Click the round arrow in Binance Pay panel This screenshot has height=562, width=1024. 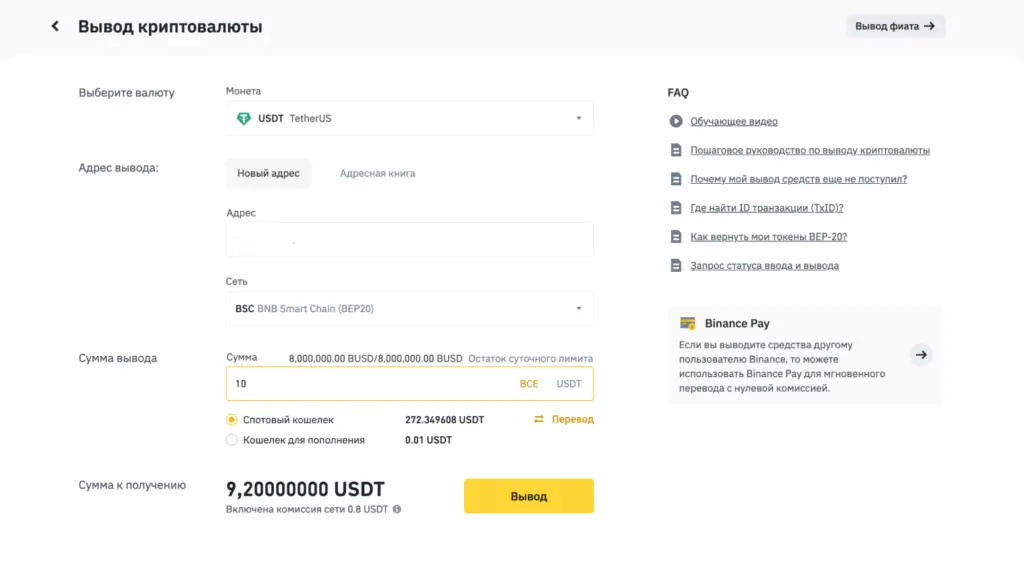pyautogui.click(x=921, y=354)
